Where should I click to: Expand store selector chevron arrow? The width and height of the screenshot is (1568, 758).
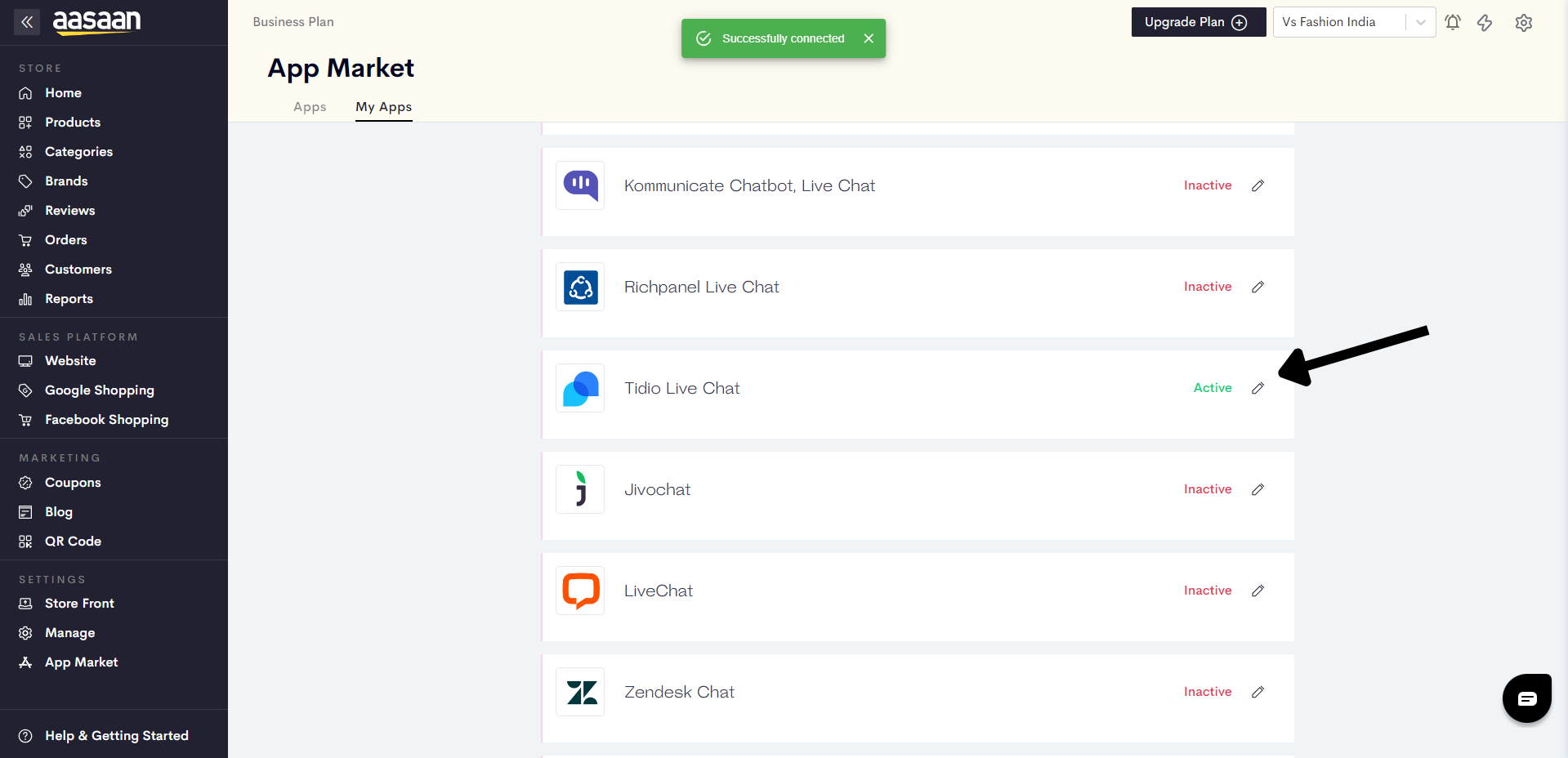1421,22
